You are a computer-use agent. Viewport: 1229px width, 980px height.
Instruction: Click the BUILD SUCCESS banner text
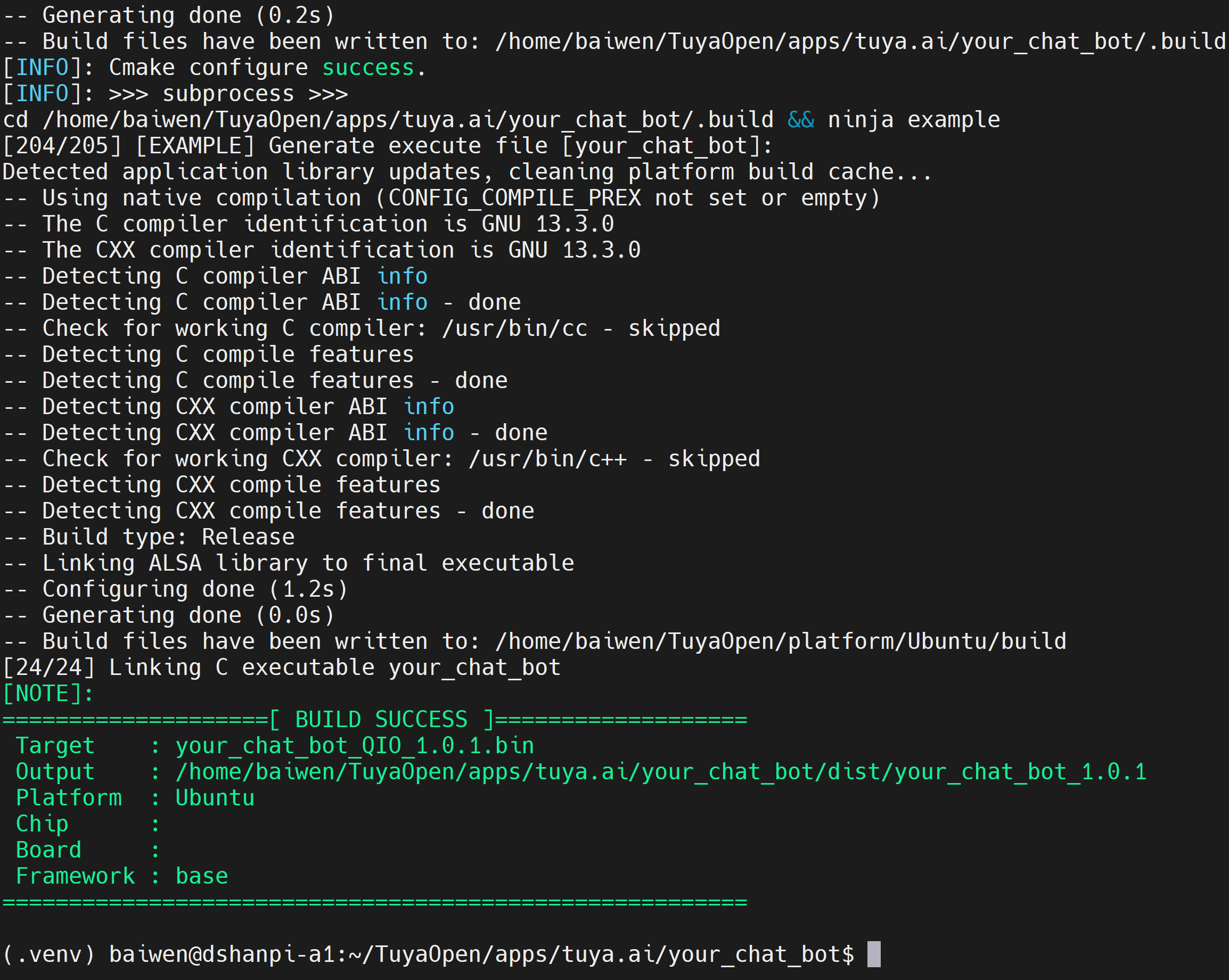point(381,720)
